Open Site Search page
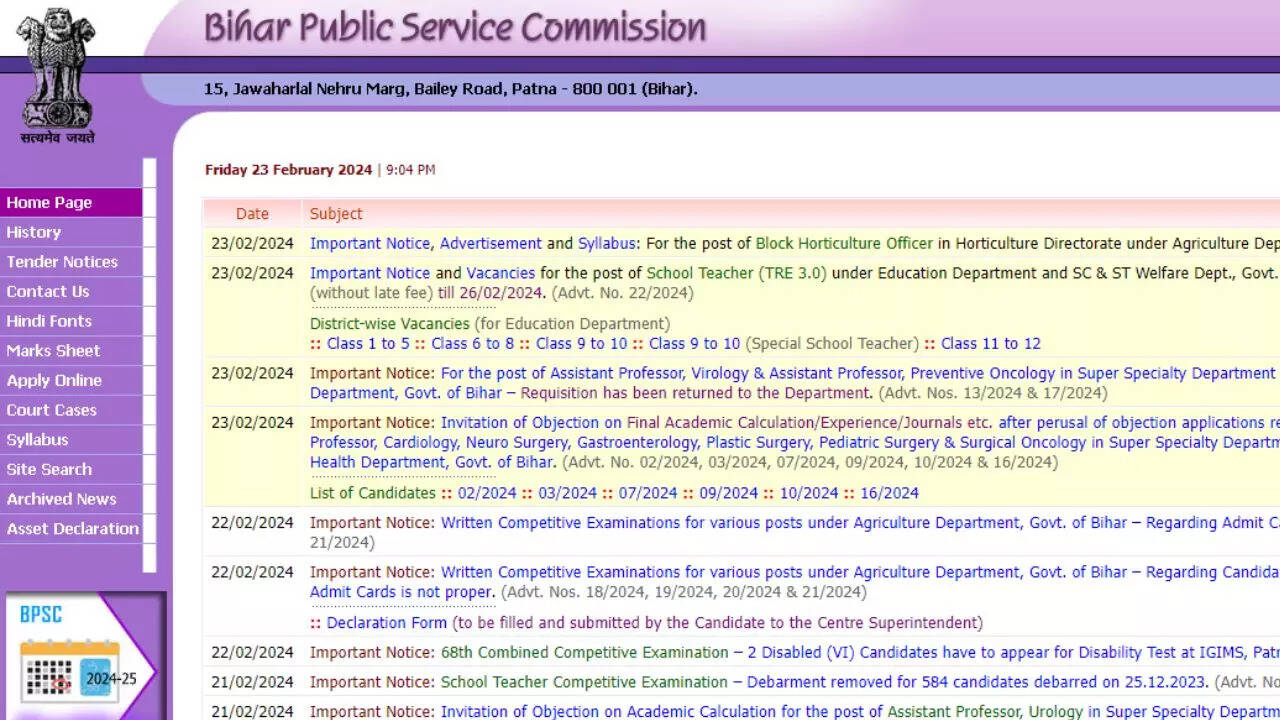Image resolution: width=1280 pixels, height=720 pixels. pos(49,469)
